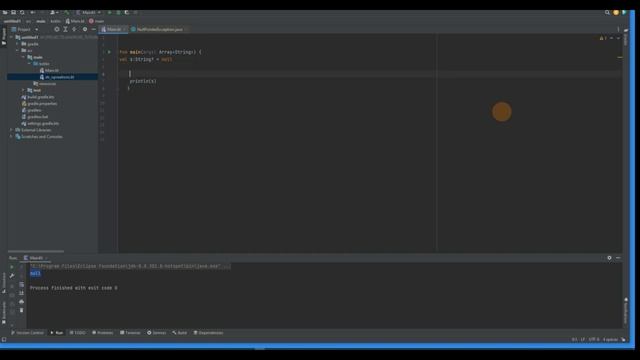Screen dimensions: 640x360
Task: Click the Rerun icon in Run panel
Action: point(12,267)
